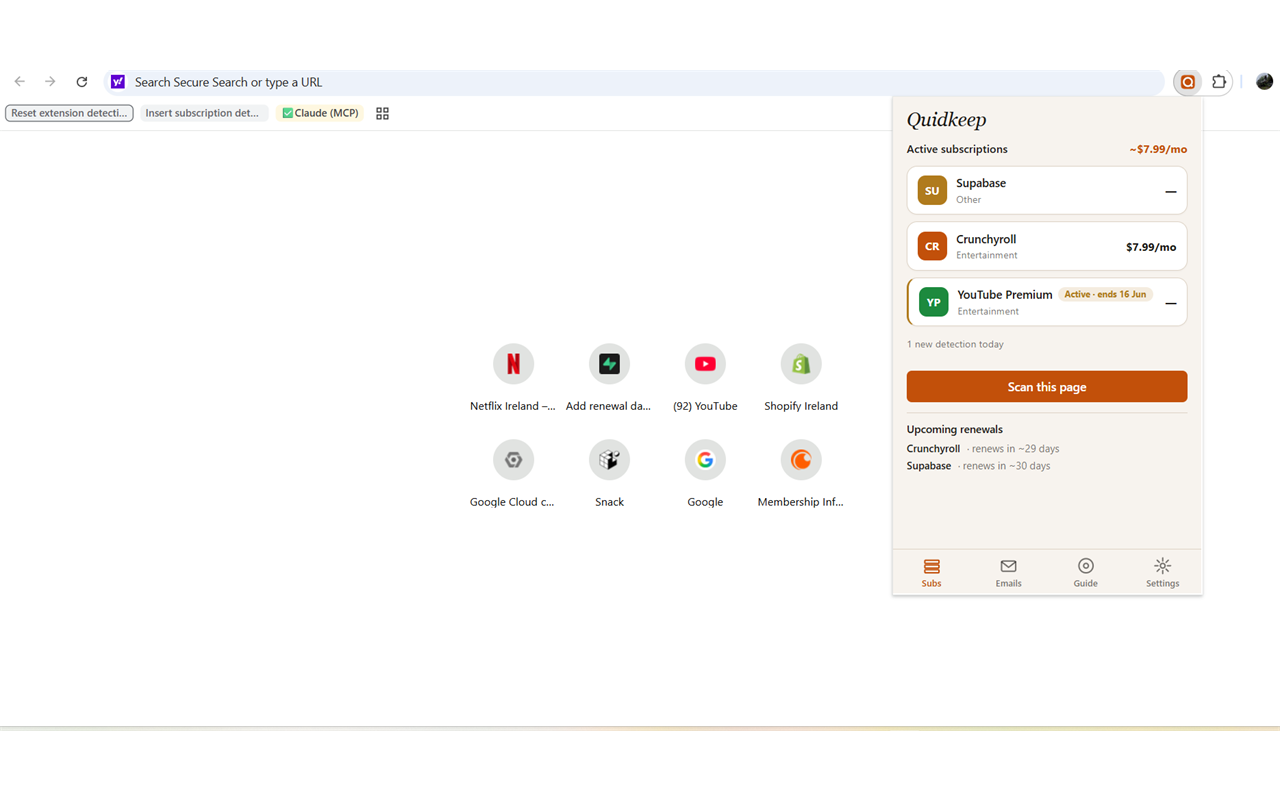1280x800 pixels.
Task: Click '1 new detection today' text
Action: point(955,344)
